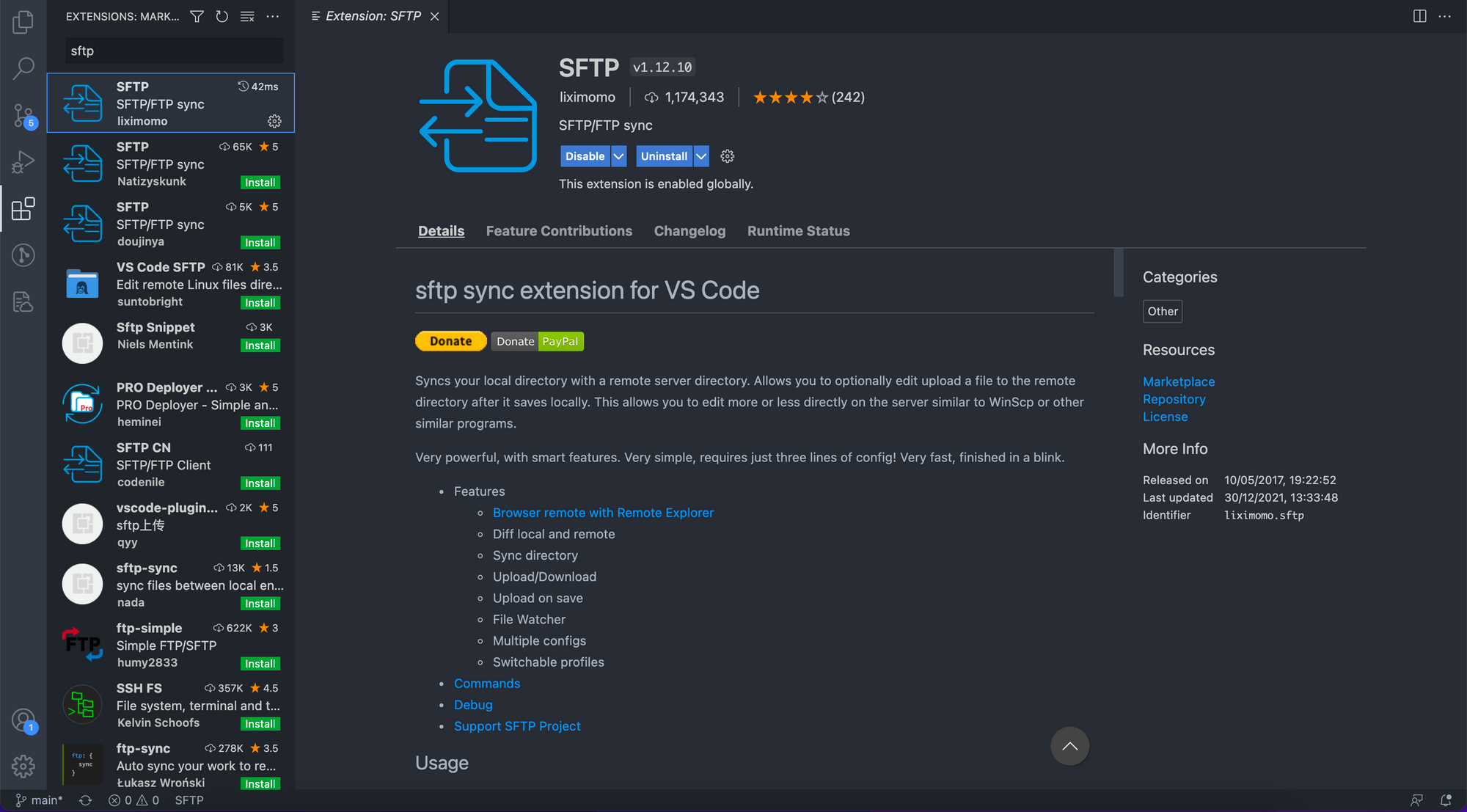1467x812 pixels.
Task: Click the Uninstall dropdown arrow button
Action: pyautogui.click(x=701, y=156)
